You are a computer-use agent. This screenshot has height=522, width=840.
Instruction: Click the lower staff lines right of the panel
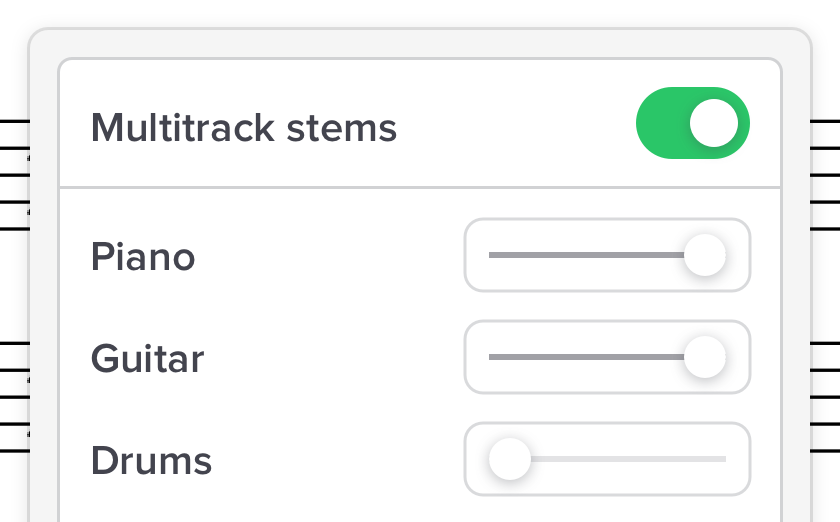click(825, 397)
